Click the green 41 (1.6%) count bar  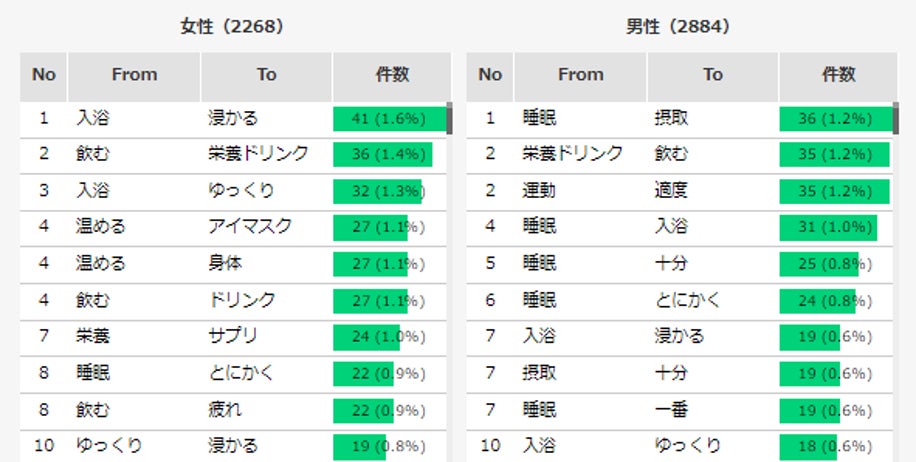(x=389, y=119)
